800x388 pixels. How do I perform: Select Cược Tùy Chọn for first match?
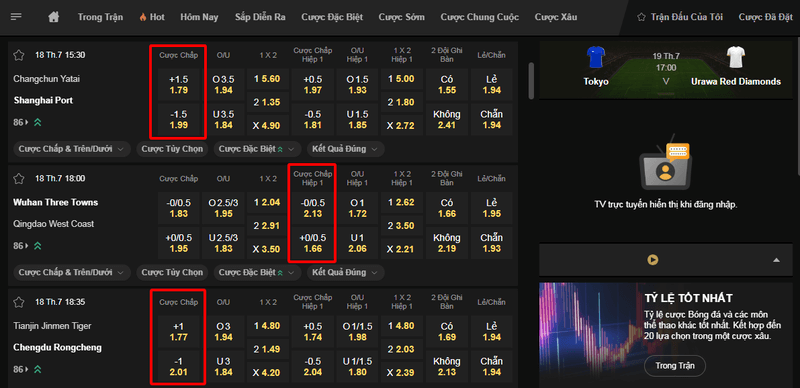click(x=172, y=149)
